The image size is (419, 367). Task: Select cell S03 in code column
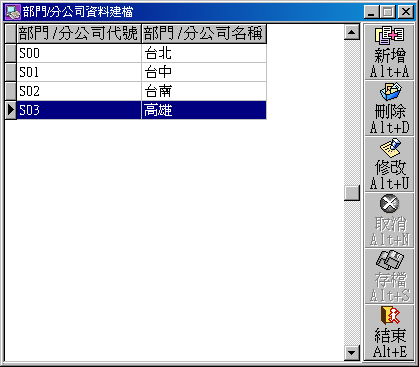[79, 110]
